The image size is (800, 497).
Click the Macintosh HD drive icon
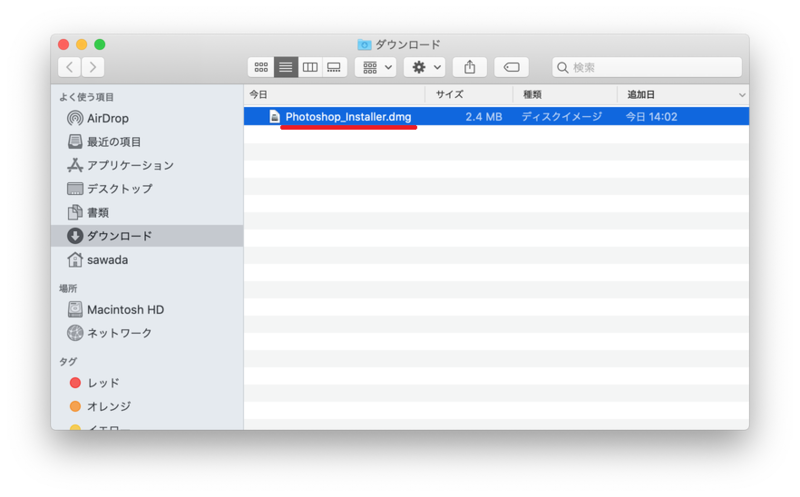75,309
